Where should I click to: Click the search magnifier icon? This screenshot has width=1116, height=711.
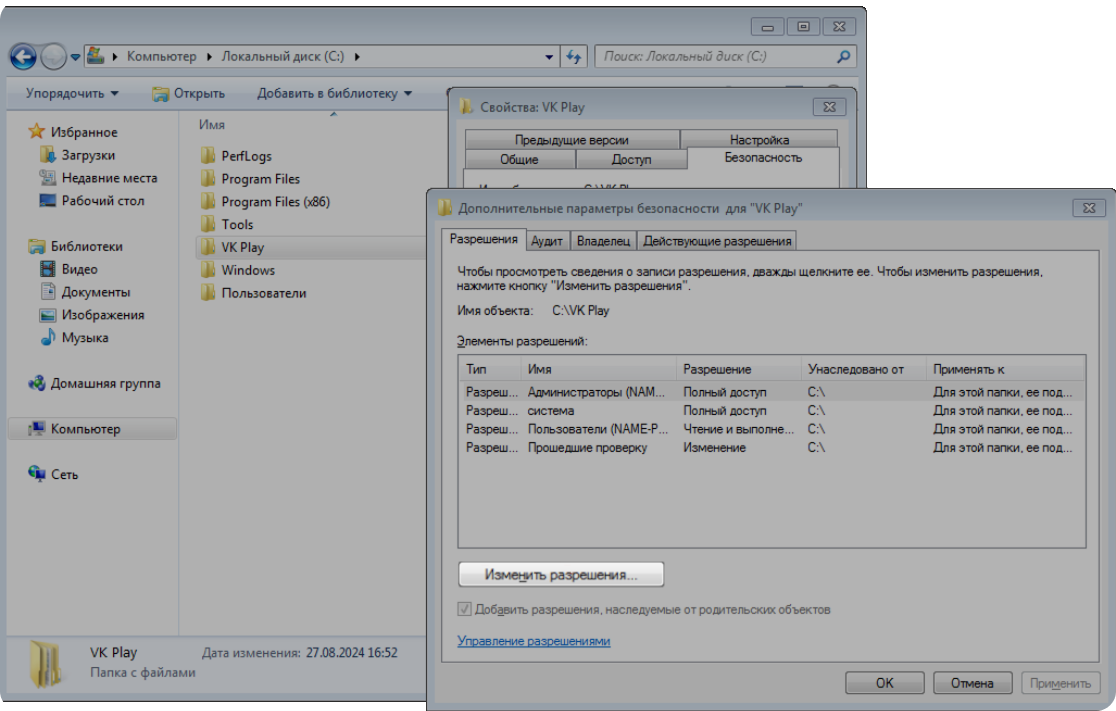coord(845,57)
